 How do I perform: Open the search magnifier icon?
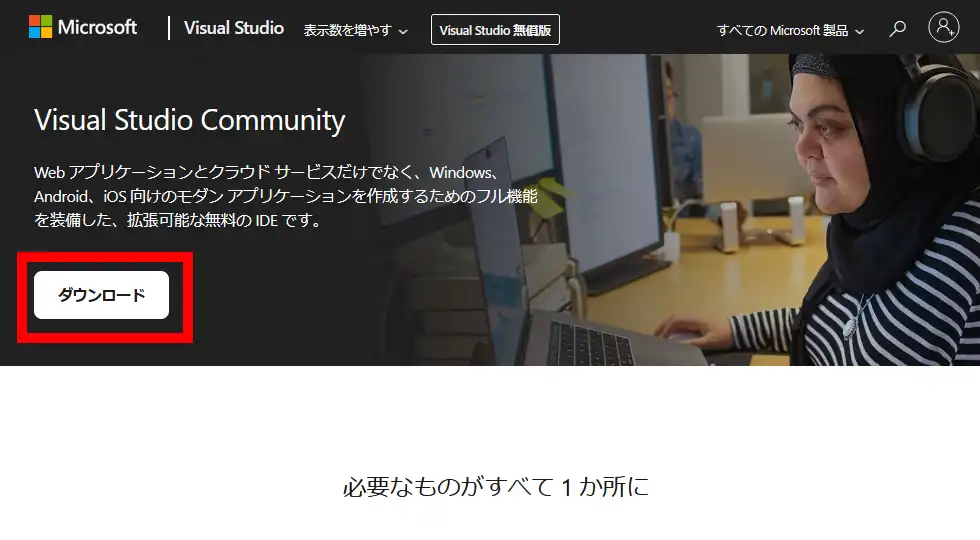898,29
